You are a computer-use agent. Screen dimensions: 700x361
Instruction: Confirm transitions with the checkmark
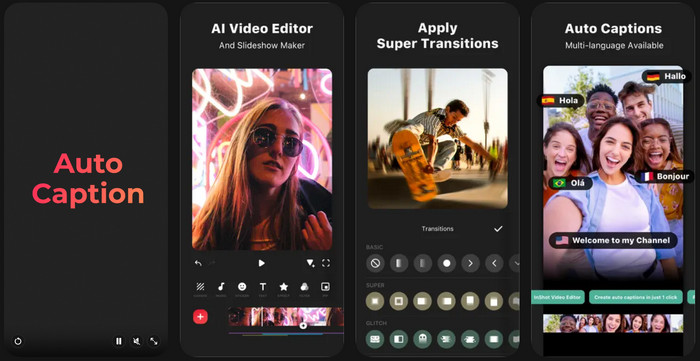(x=498, y=229)
